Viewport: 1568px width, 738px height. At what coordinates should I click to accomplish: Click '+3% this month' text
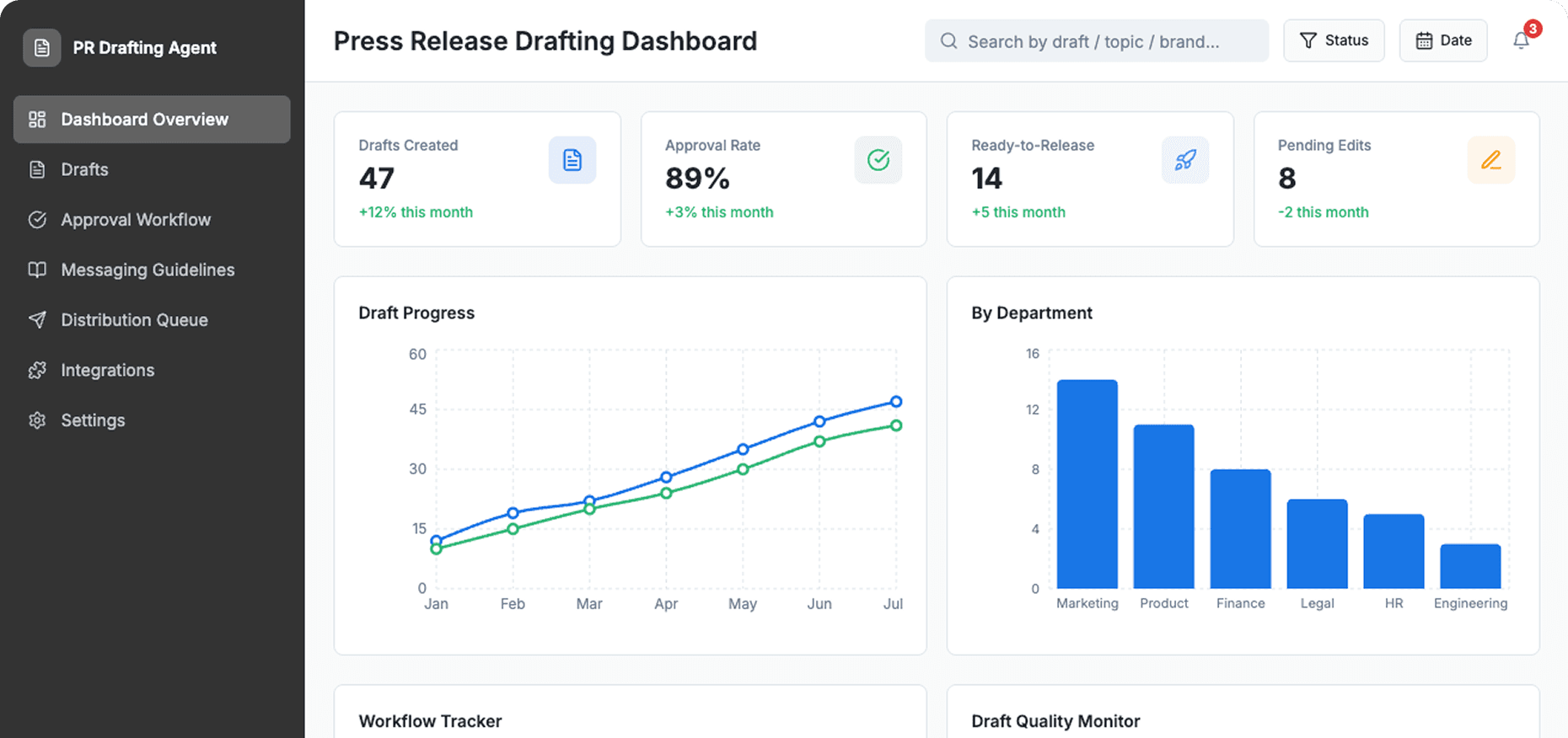click(719, 212)
